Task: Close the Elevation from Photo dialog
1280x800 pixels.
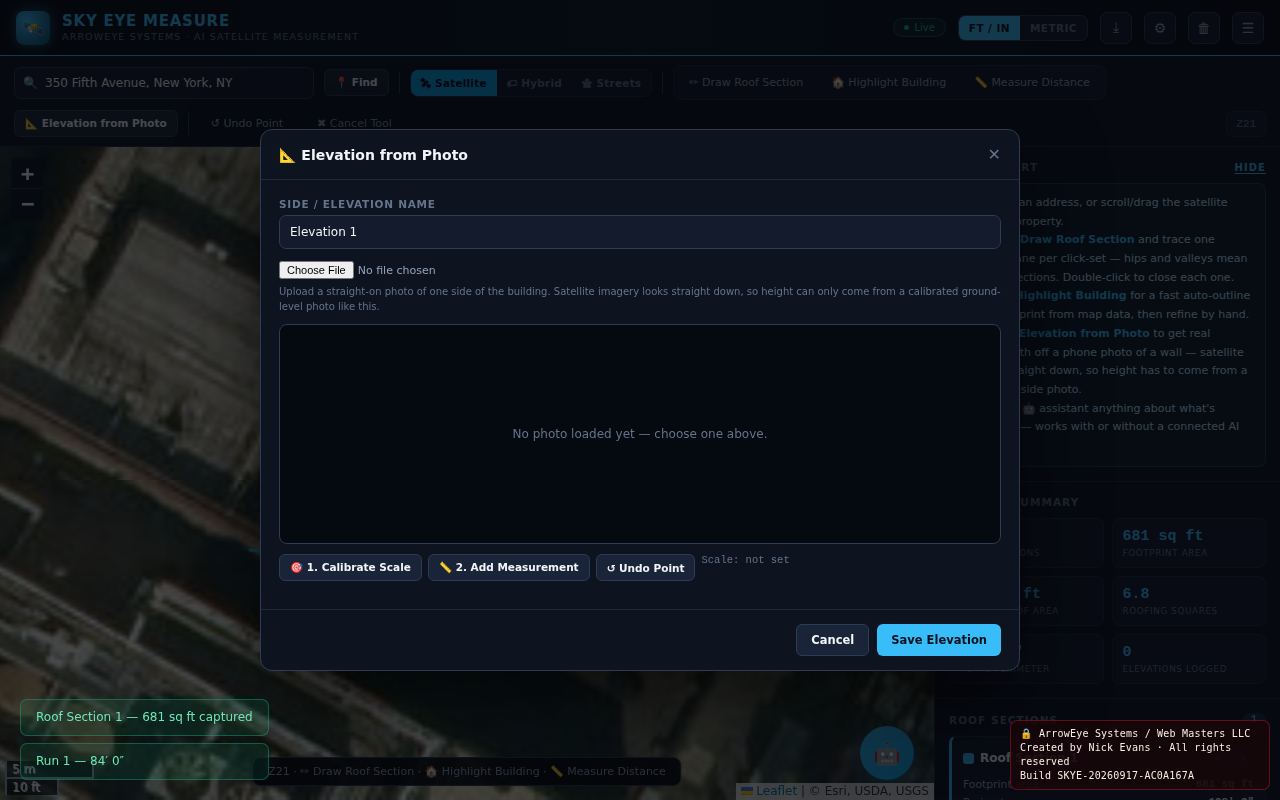Action: pos(994,154)
